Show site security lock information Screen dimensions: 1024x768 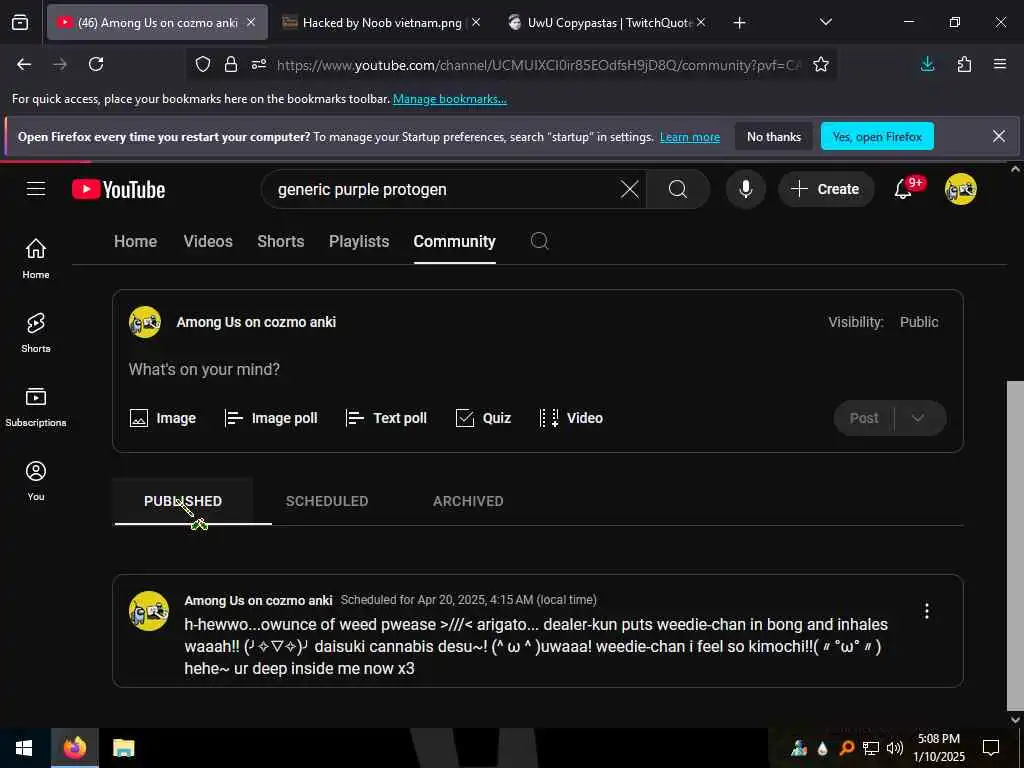pos(231,64)
